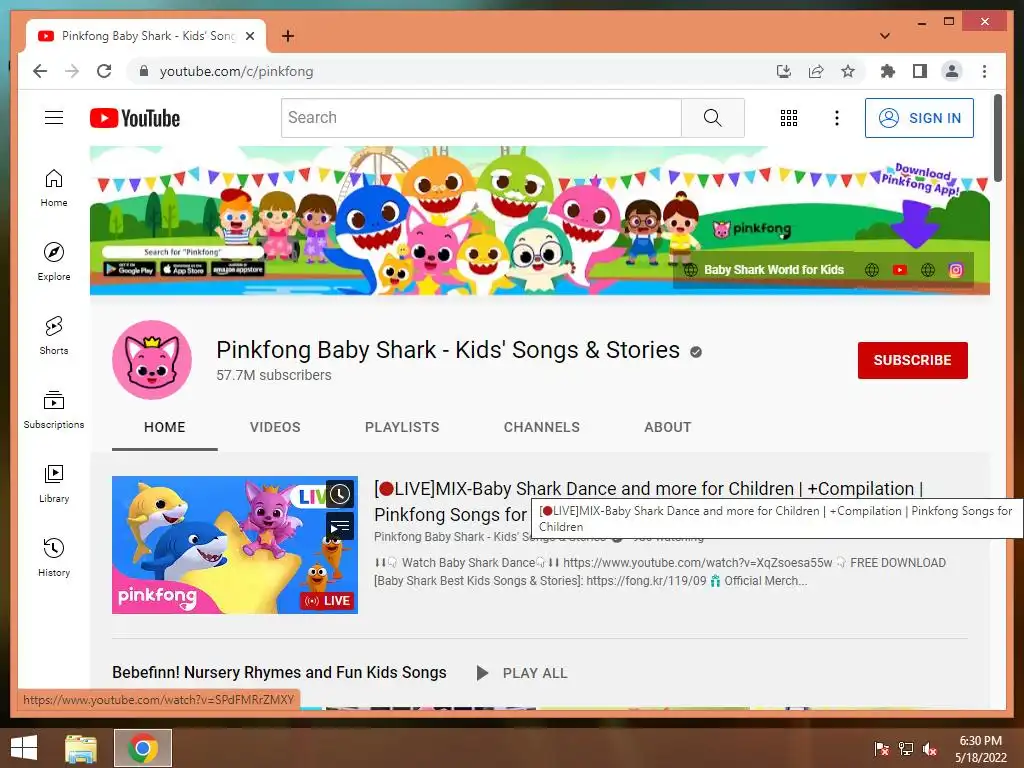Click the muted volume tray icon
This screenshot has height=768, width=1024.
pos(930,748)
